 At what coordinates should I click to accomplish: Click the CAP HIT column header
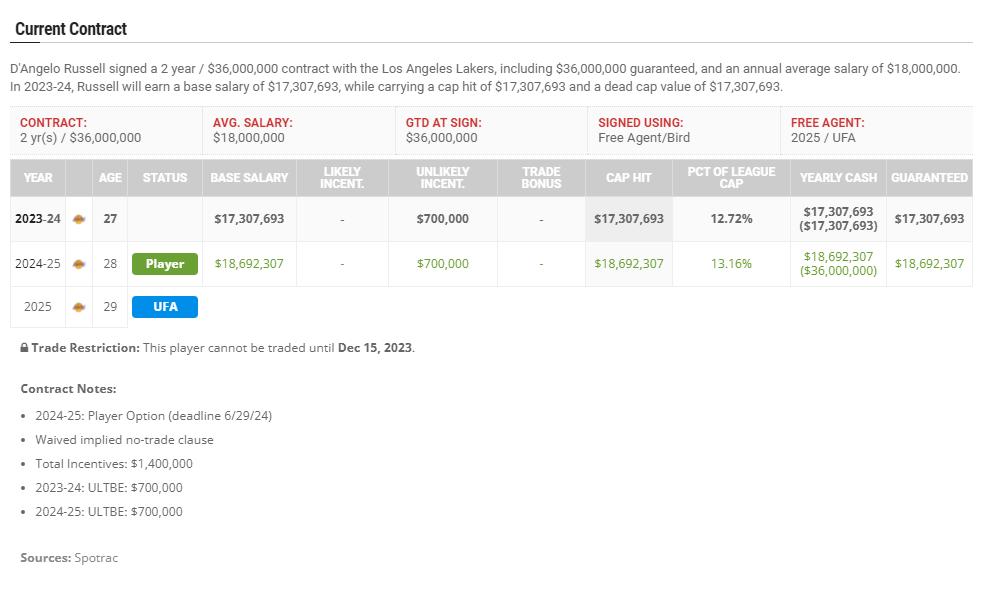(629, 178)
